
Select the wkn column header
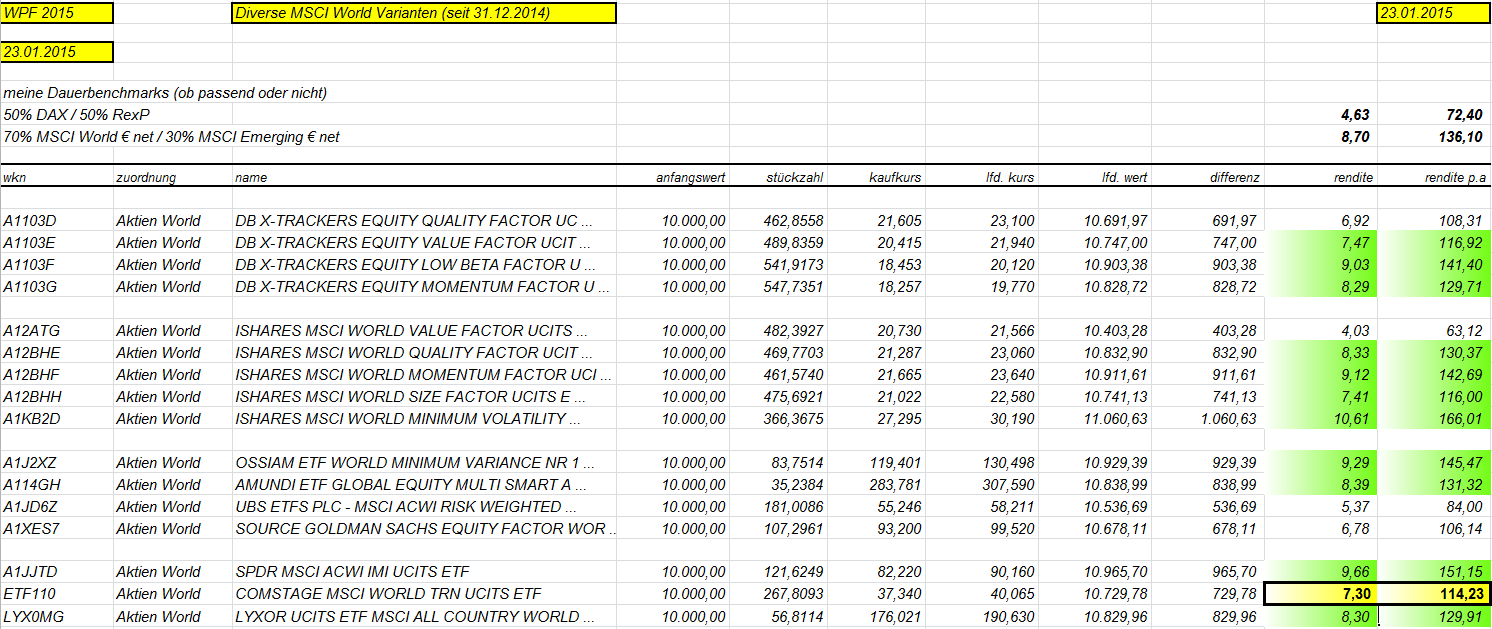[14, 177]
